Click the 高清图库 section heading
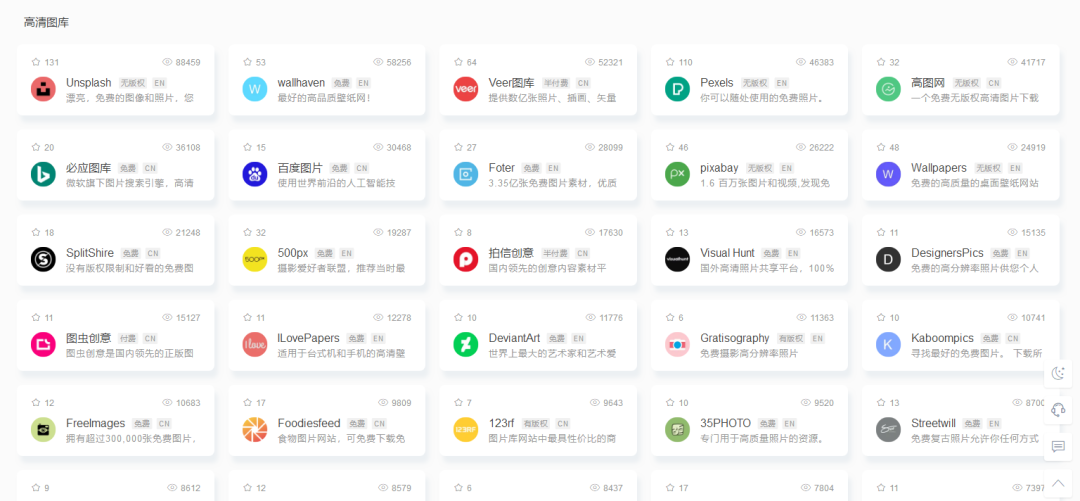This screenshot has width=1080, height=501. (x=46, y=23)
